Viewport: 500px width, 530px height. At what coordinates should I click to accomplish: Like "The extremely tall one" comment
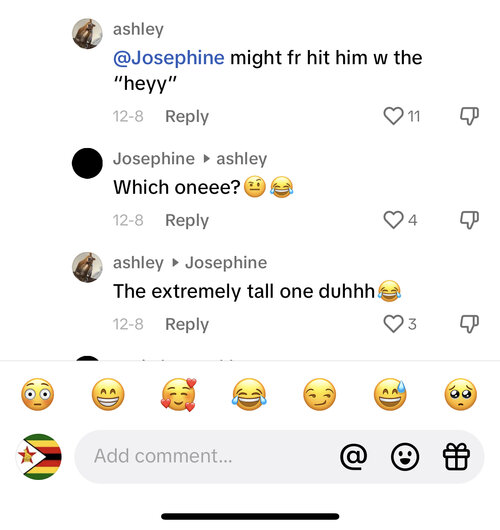(394, 324)
